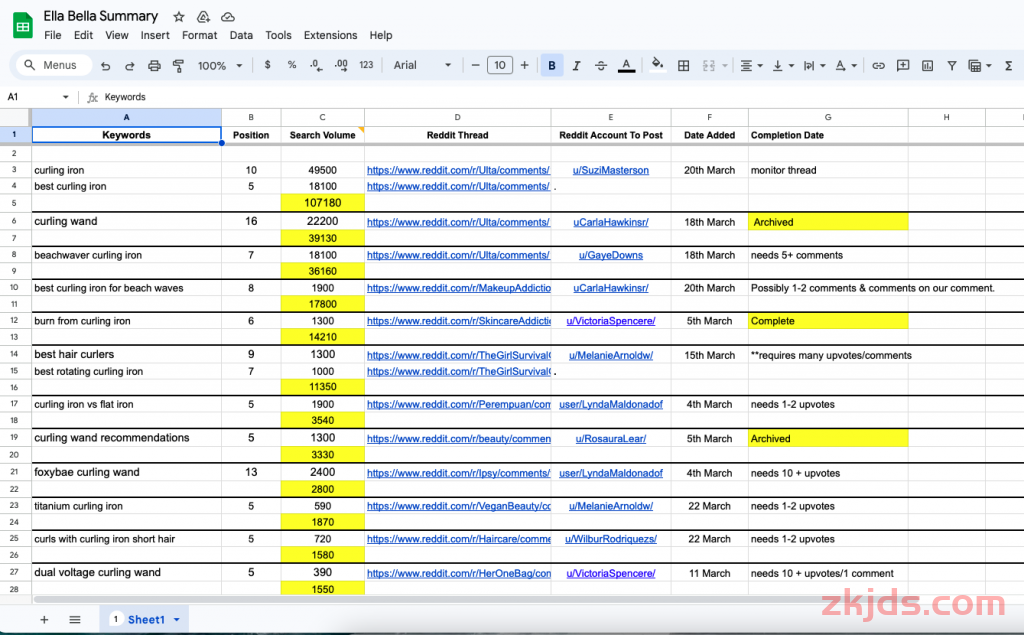The image size is (1024, 635).
Task: Open the u/SuziMasterson account link
Action: click(x=611, y=170)
